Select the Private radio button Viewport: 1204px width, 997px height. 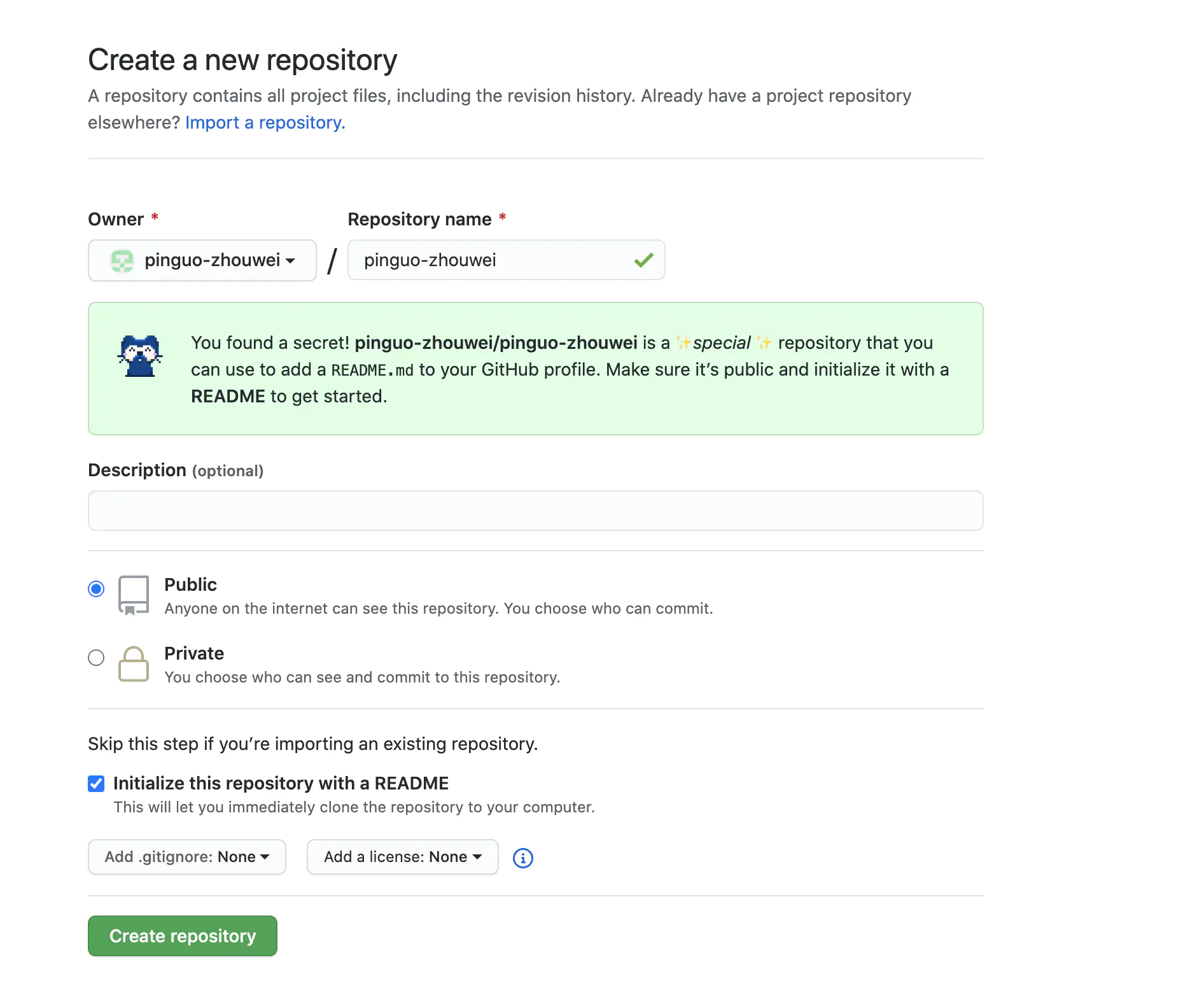96,658
